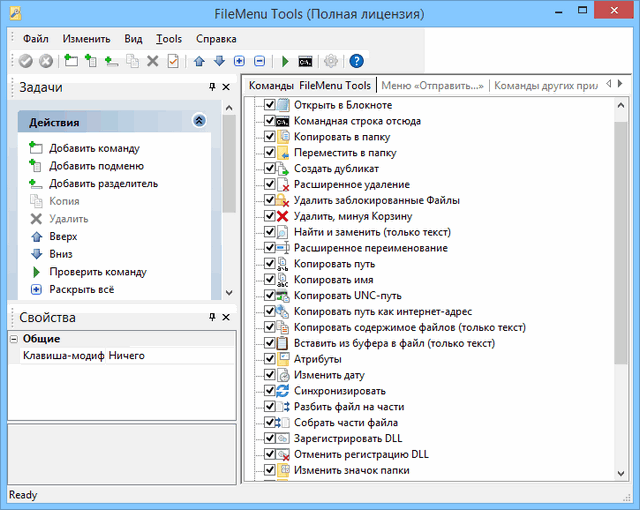640x510 pixels.
Task: Click the add command toolbar icon
Action: (70, 61)
